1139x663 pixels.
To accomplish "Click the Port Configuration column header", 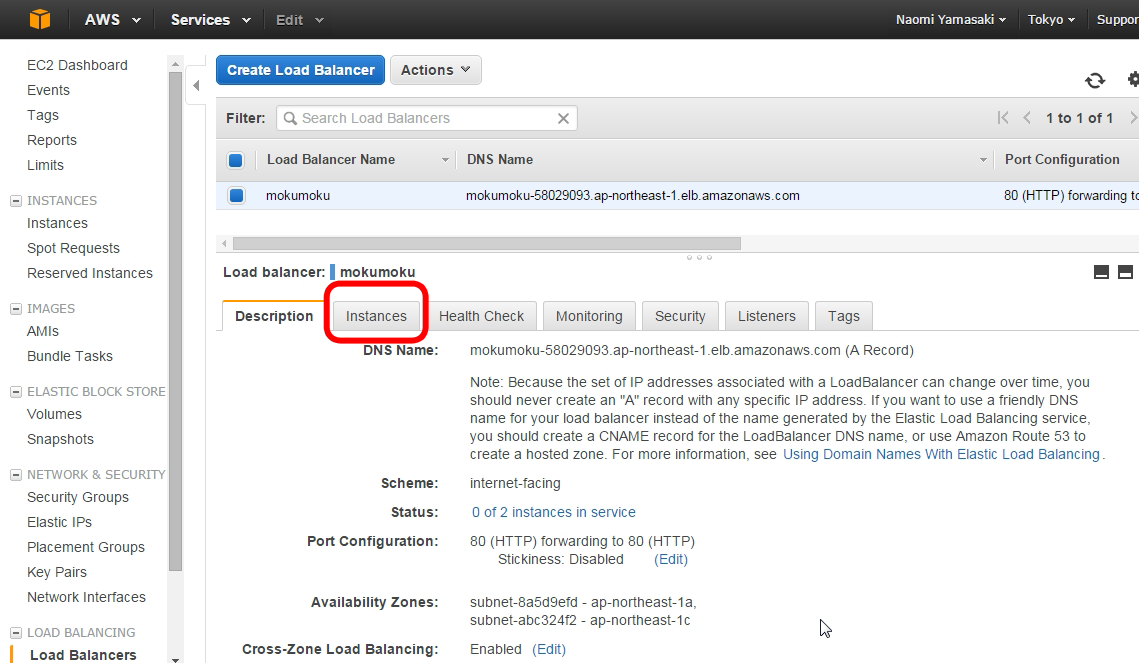I will pos(1062,160).
